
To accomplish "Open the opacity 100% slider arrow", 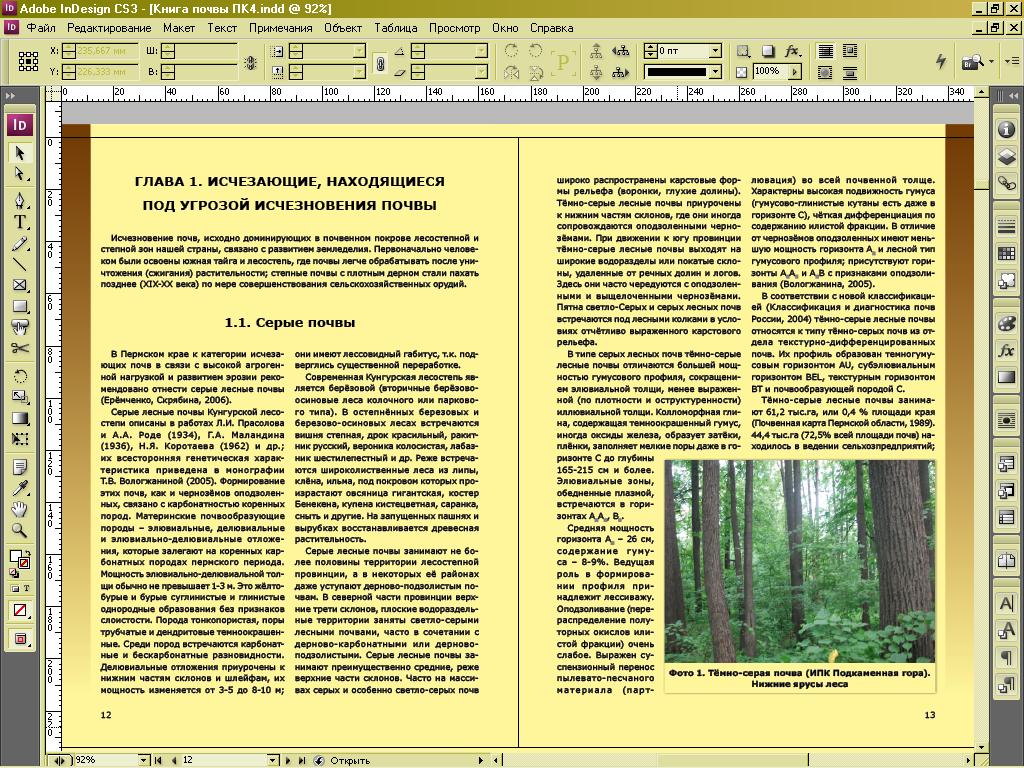I will 795,72.
